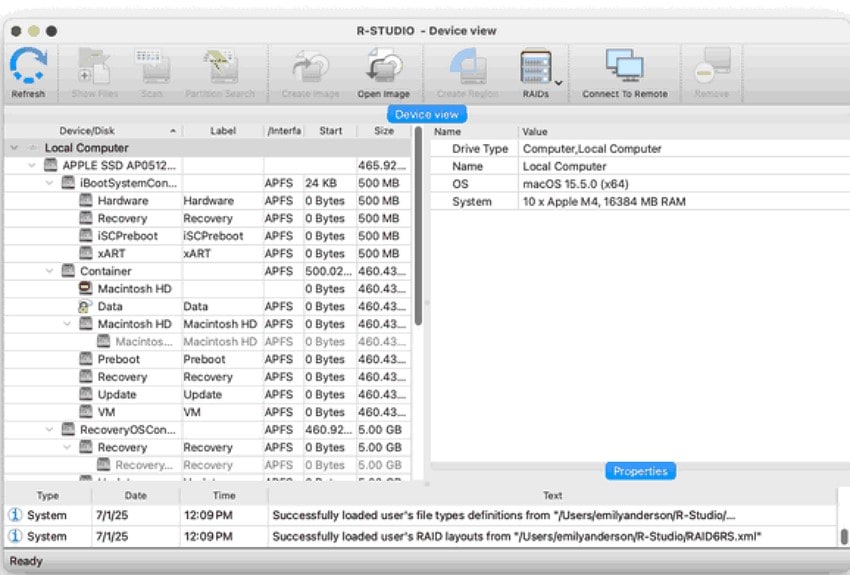Collapse the Macintosh HD APFS node

coord(67,324)
